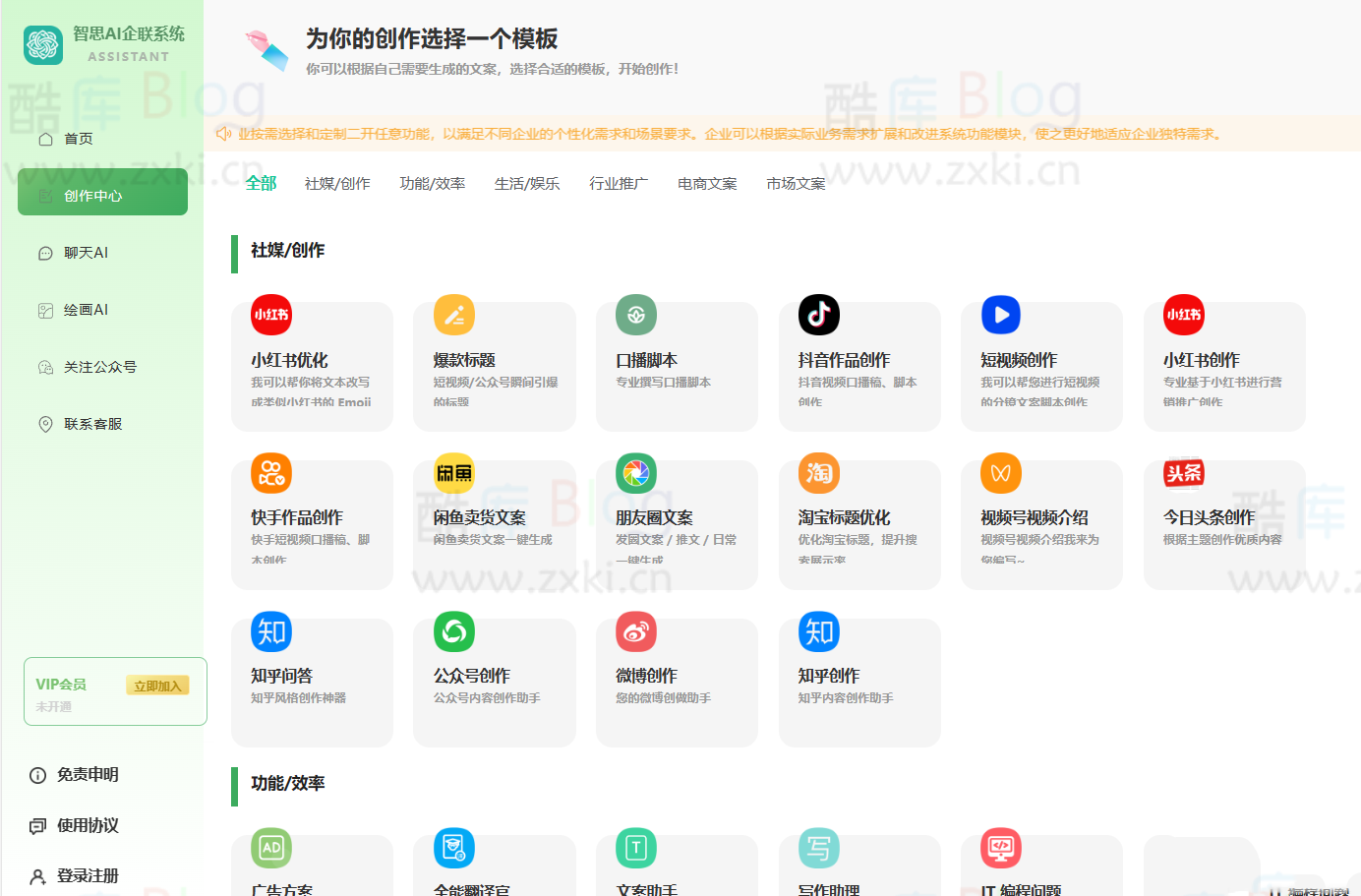1361x896 pixels.
Task: Switch to the 功能/效率 tab
Action: (433, 184)
